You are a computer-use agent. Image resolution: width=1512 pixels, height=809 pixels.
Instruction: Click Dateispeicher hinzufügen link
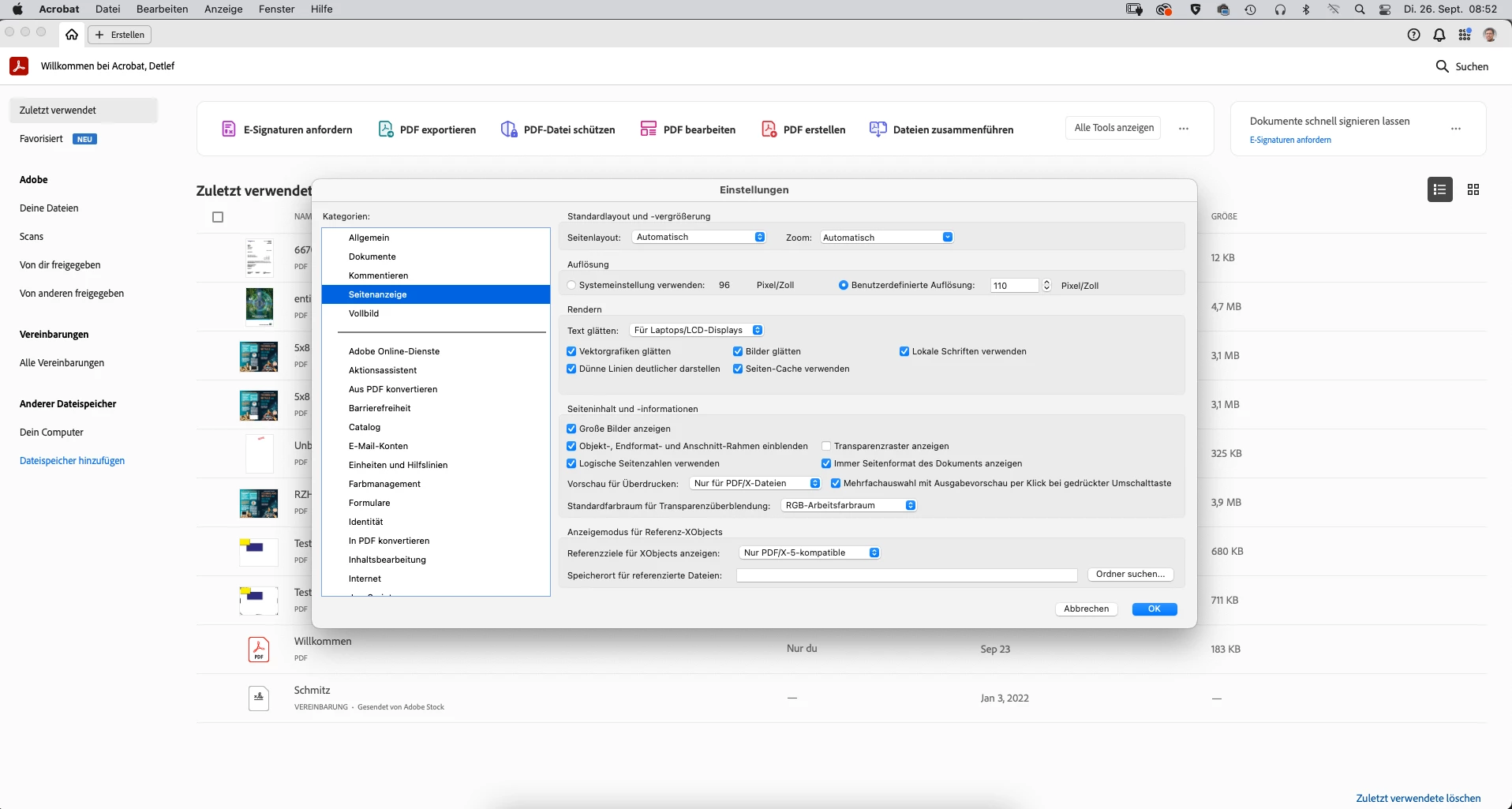tap(72, 461)
